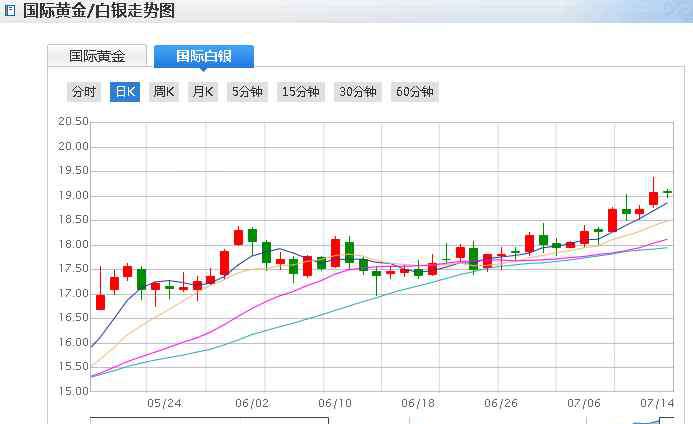Screen dimensions: 693x424
Task: Click the 18.00 price axis label
Action: pos(73,244)
